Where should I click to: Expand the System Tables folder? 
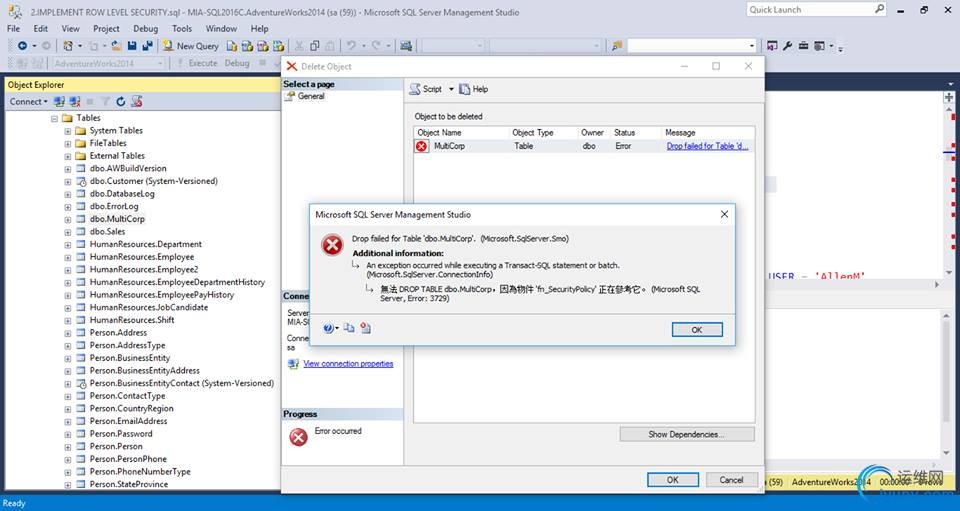pyautogui.click(x=67, y=131)
